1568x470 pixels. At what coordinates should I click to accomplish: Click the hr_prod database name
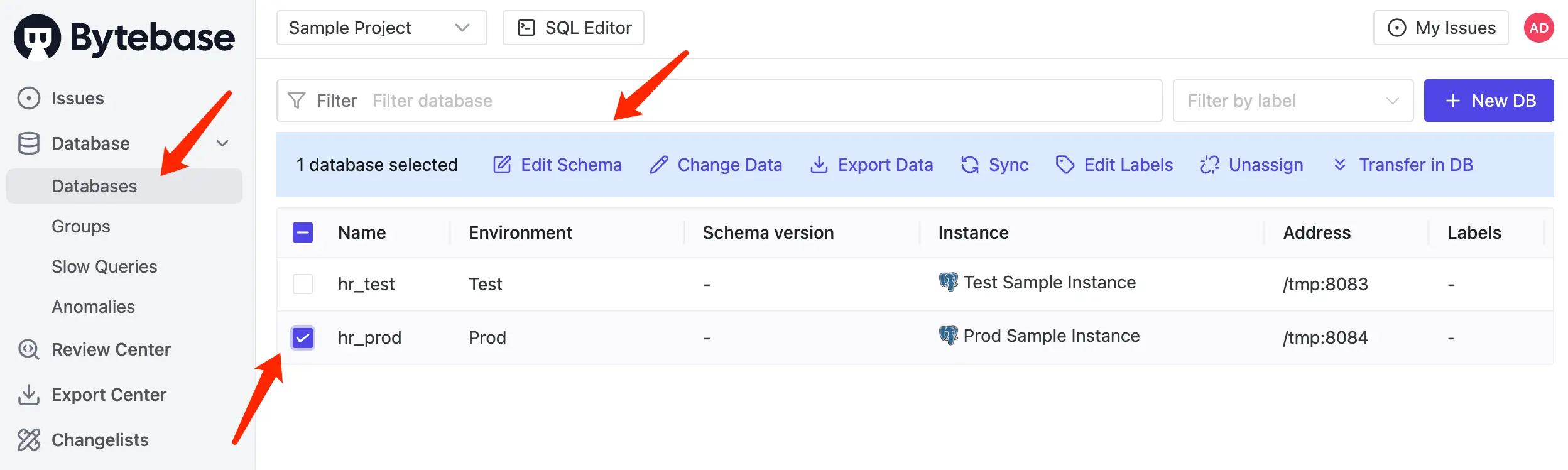pos(369,337)
